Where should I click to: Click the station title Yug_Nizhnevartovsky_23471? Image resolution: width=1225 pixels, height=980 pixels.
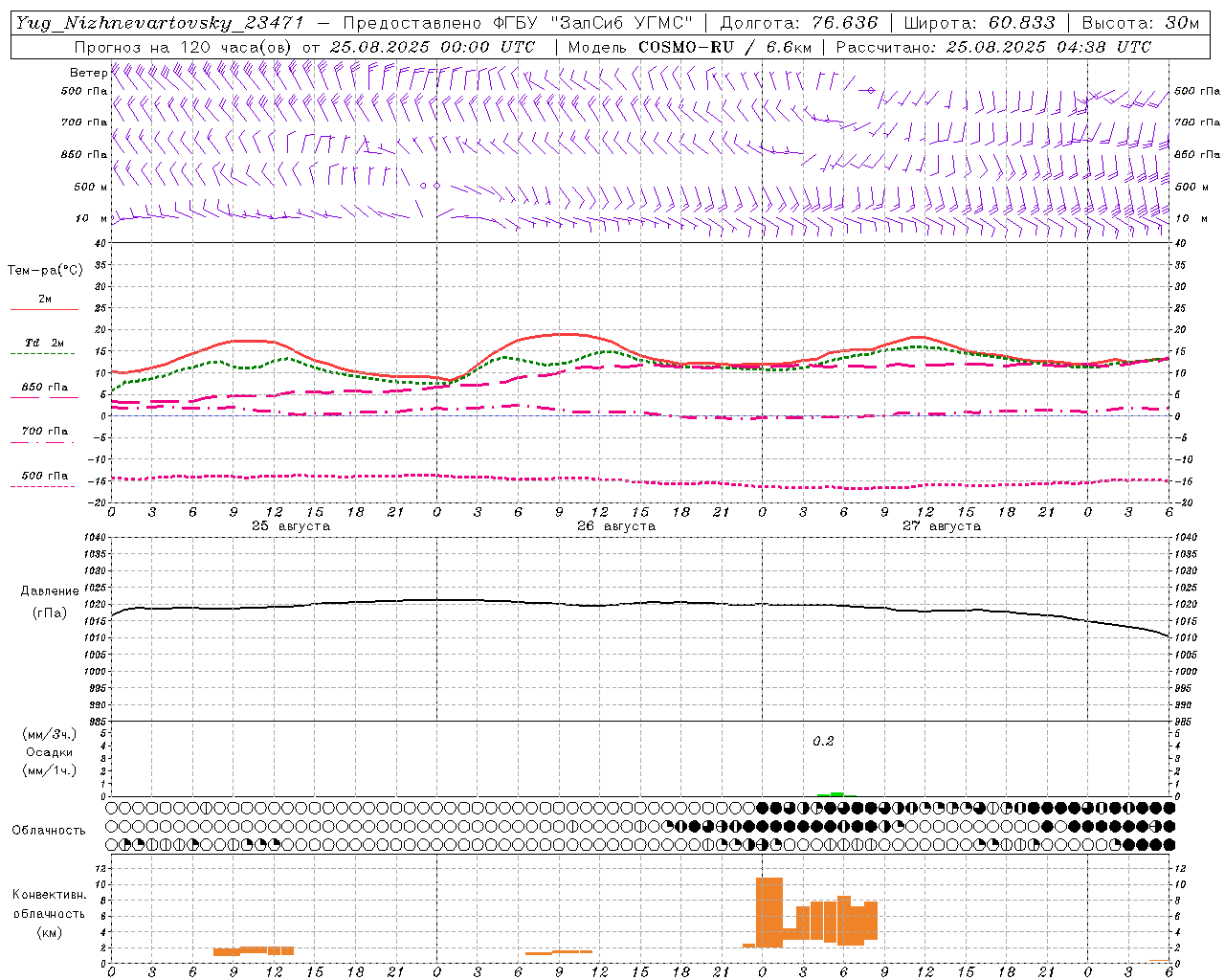tap(161, 23)
